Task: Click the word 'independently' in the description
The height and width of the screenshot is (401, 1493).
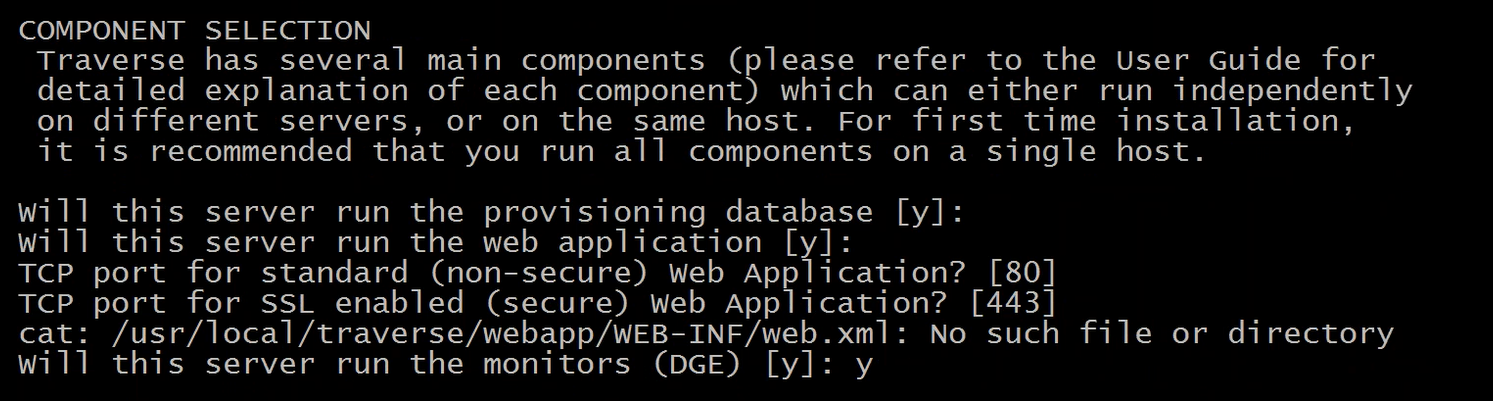Action: [x=1292, y=91]
